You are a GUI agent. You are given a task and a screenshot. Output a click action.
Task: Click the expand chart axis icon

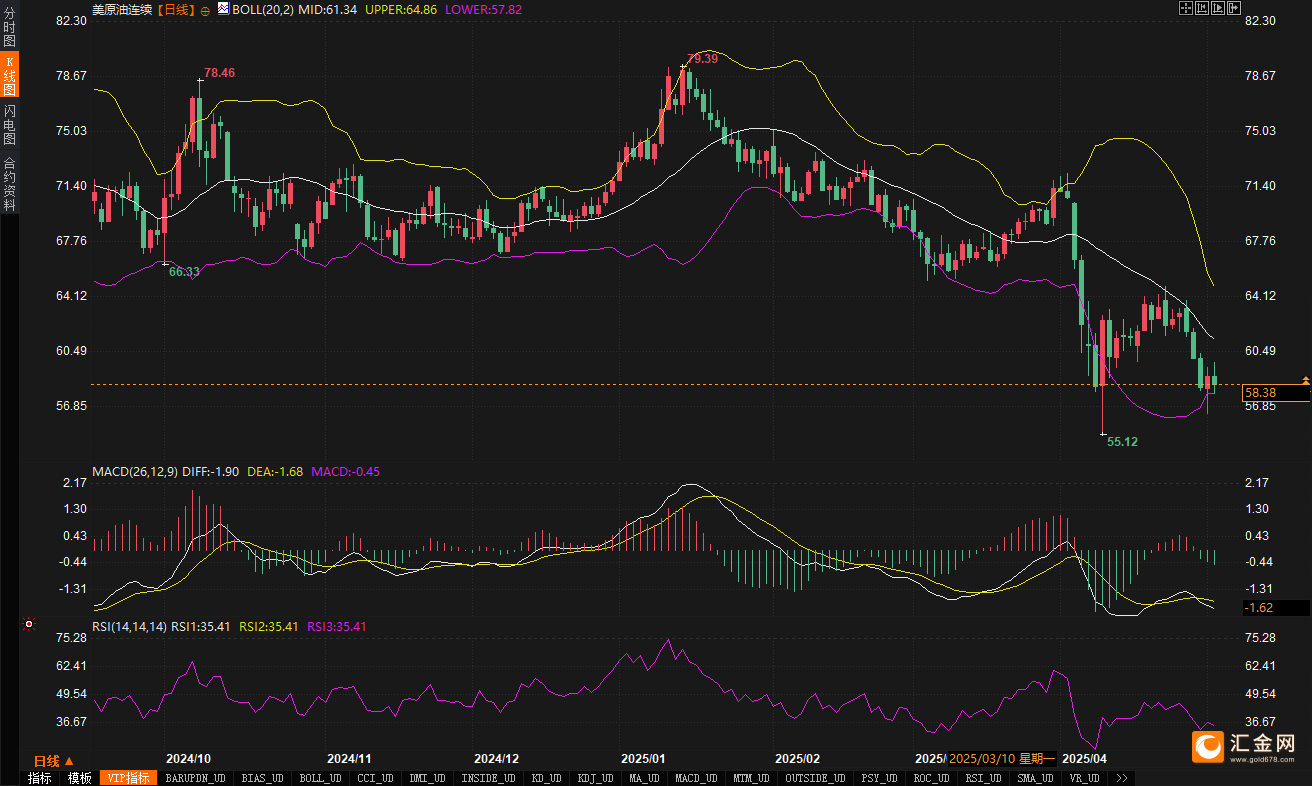1217,9
